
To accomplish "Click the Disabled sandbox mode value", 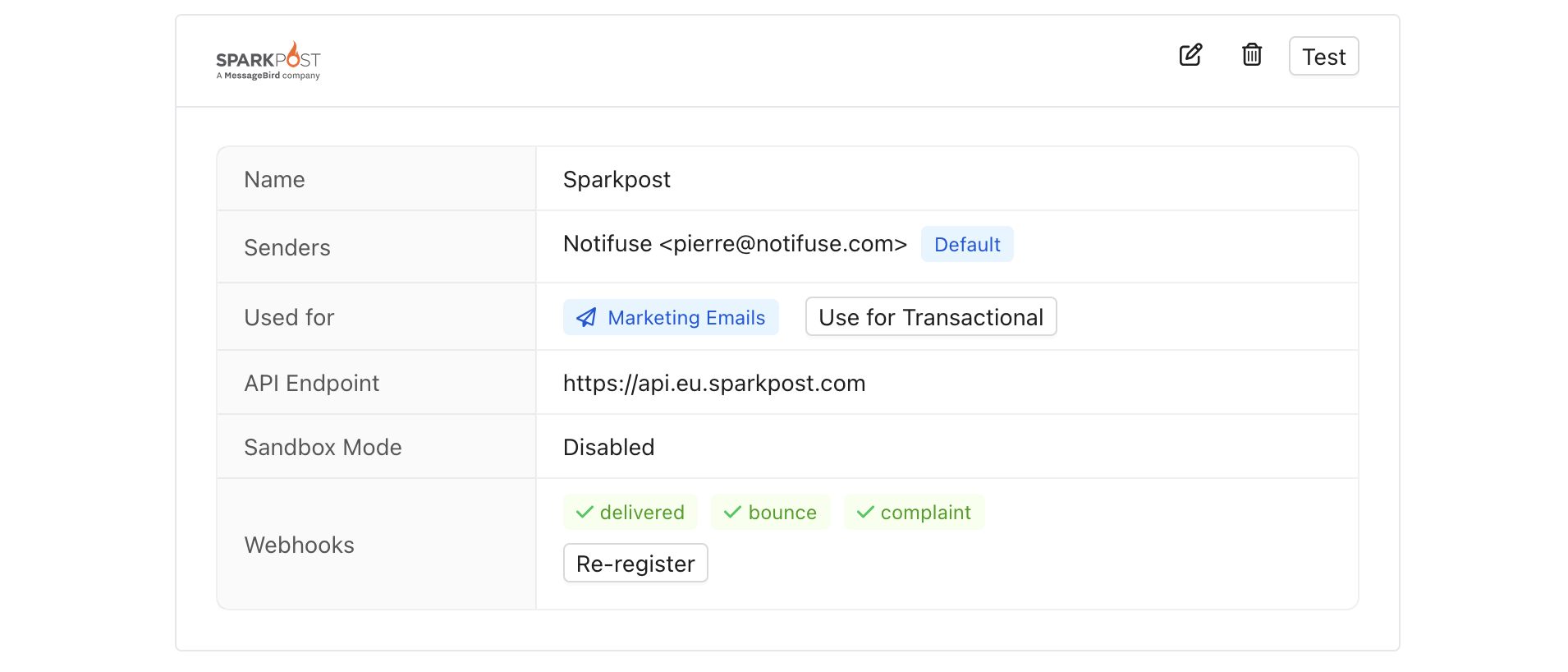I will pyautogui.click(x=608, y=448).
